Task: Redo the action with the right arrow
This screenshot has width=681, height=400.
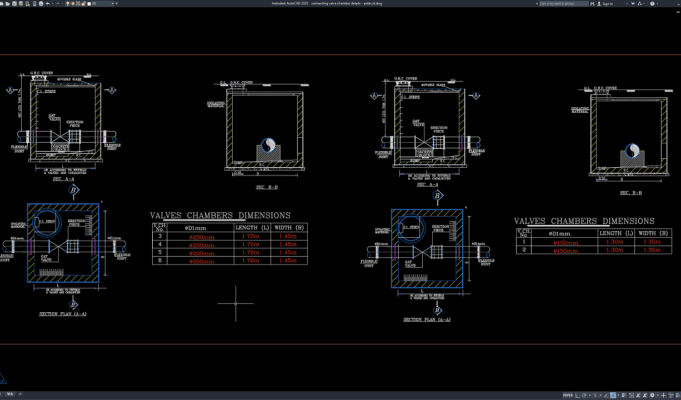Action: click(58, 3)
